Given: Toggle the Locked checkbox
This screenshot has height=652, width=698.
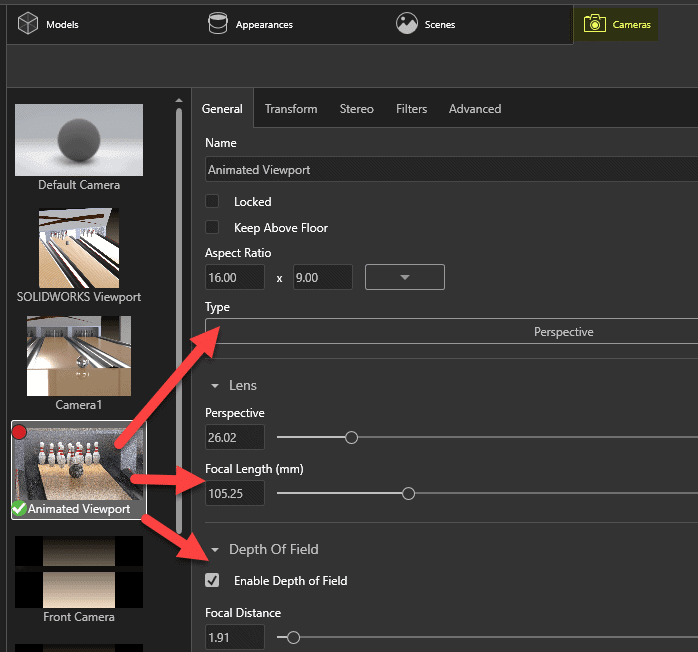Looking at the screenshot, I should 212,201.
